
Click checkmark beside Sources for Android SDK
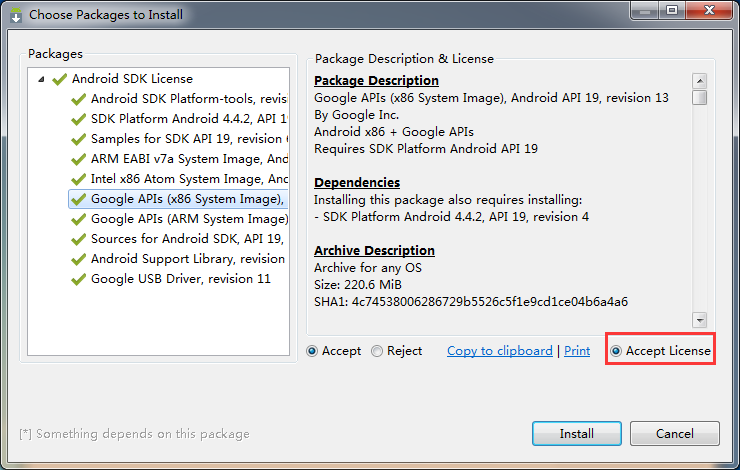coord(78,239)
